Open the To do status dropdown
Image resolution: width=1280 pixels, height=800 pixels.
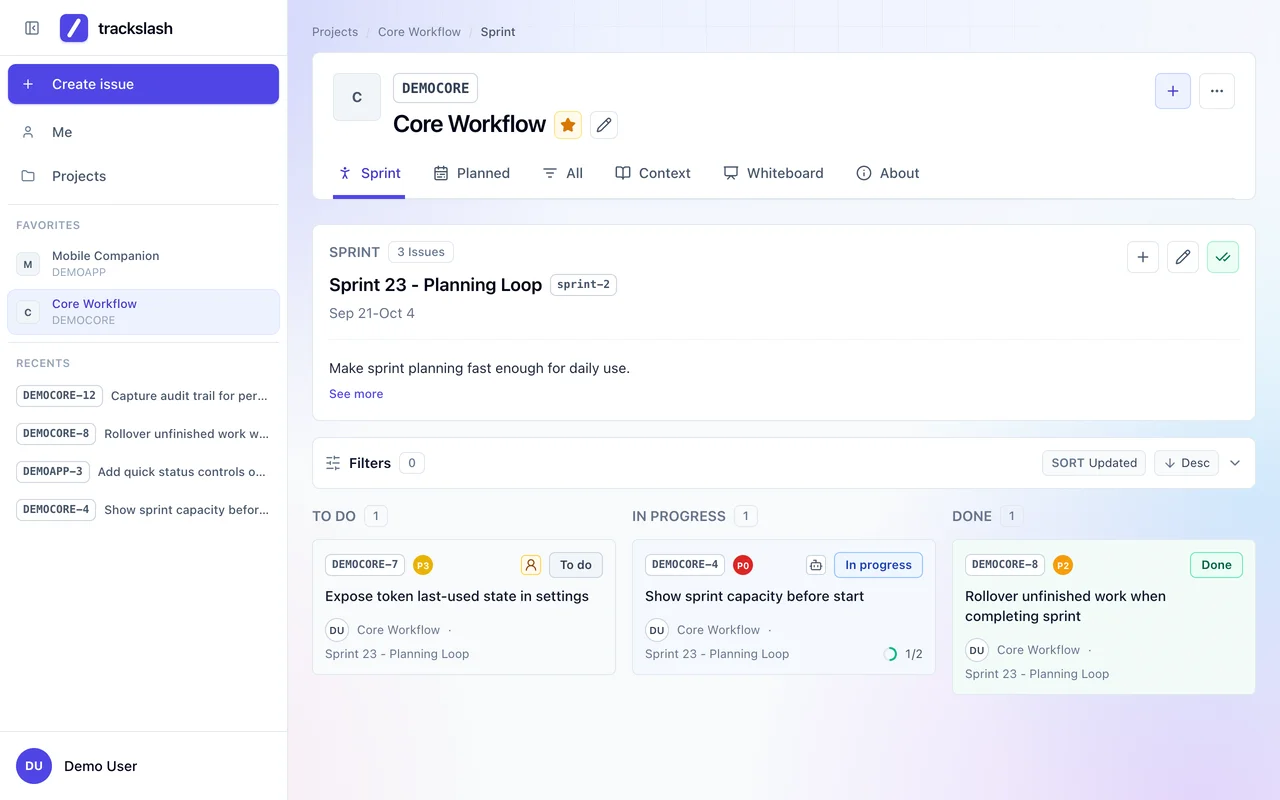[x=576, y=565]
